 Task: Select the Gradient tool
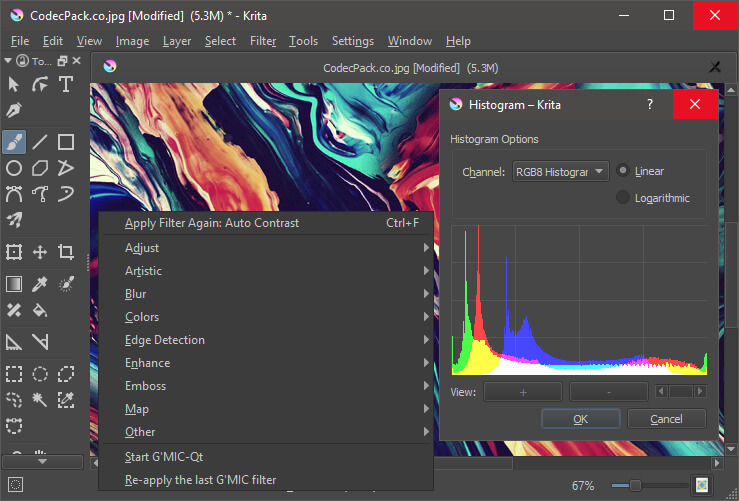14,284
